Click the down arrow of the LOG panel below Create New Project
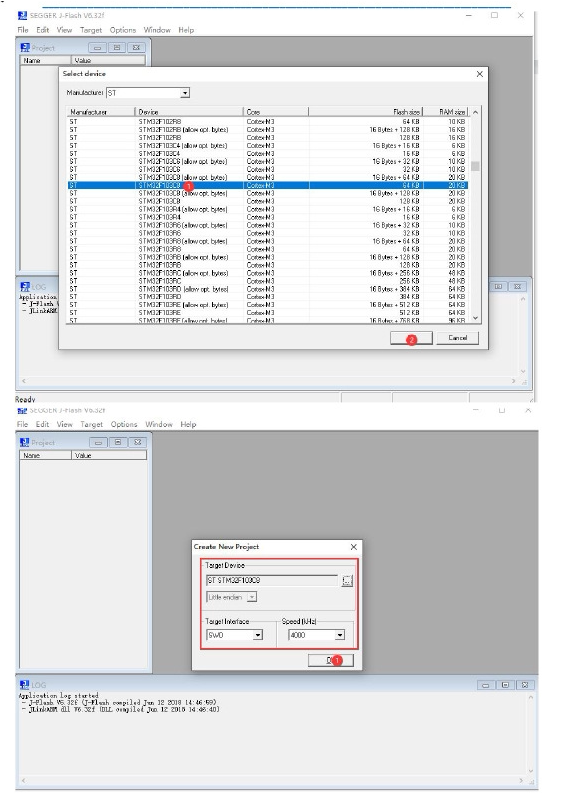This screenshot has width=563, height=797. [530, 771]
